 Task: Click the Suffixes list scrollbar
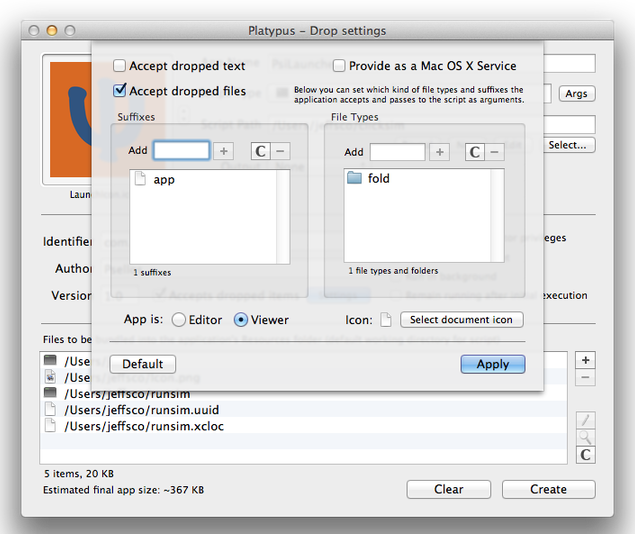[283, 217]
